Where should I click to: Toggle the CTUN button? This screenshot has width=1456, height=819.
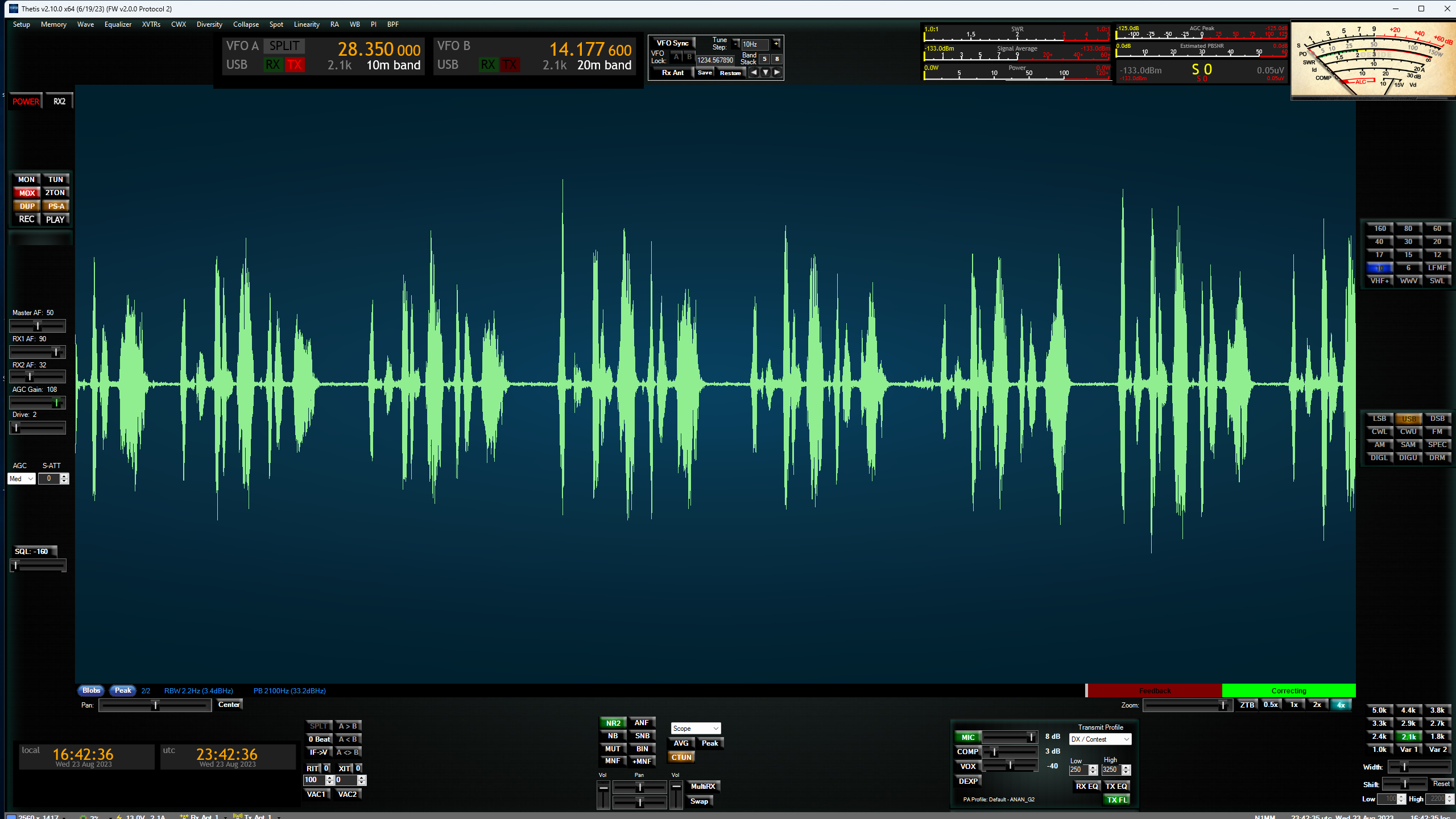click(x=681, y=758)
